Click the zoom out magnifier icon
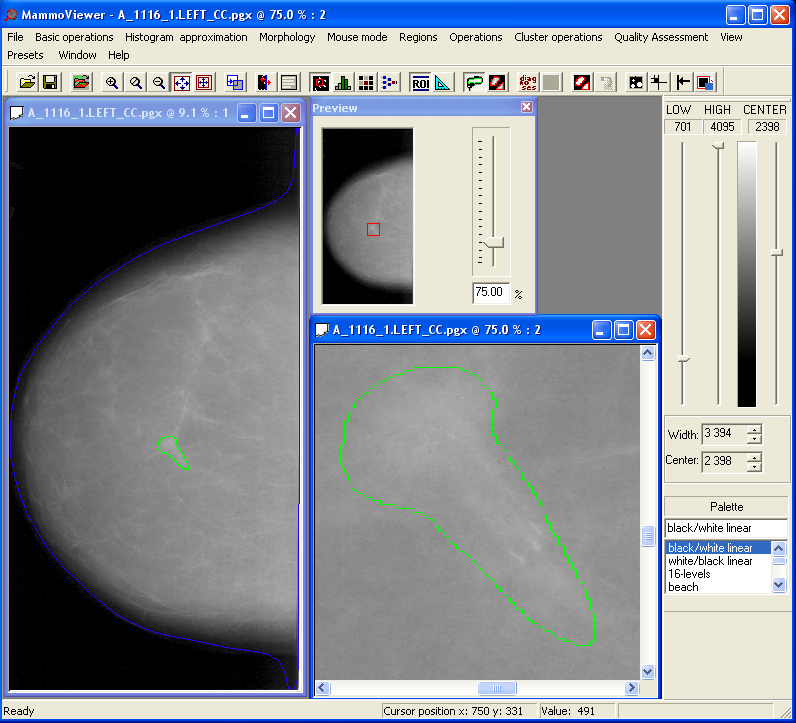The image size is (796, 723). coord(159,82)
